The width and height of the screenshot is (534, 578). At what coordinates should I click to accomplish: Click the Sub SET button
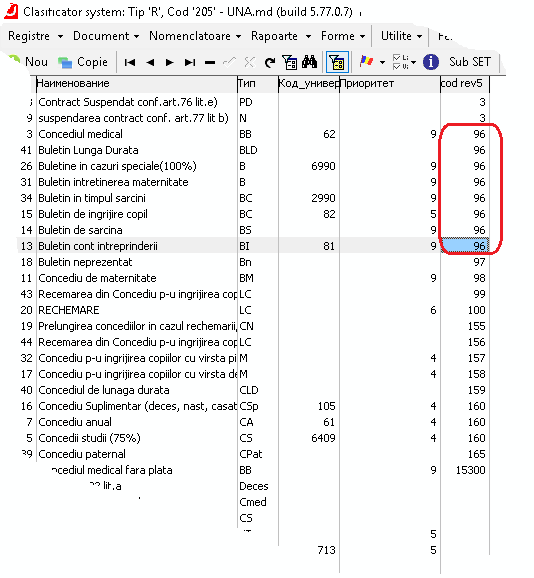pos(470,62)
